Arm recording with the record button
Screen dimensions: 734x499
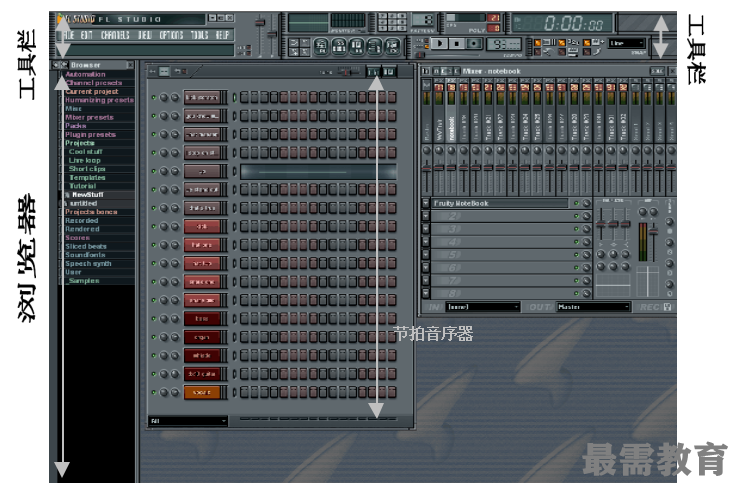click(x=474, y=44)
